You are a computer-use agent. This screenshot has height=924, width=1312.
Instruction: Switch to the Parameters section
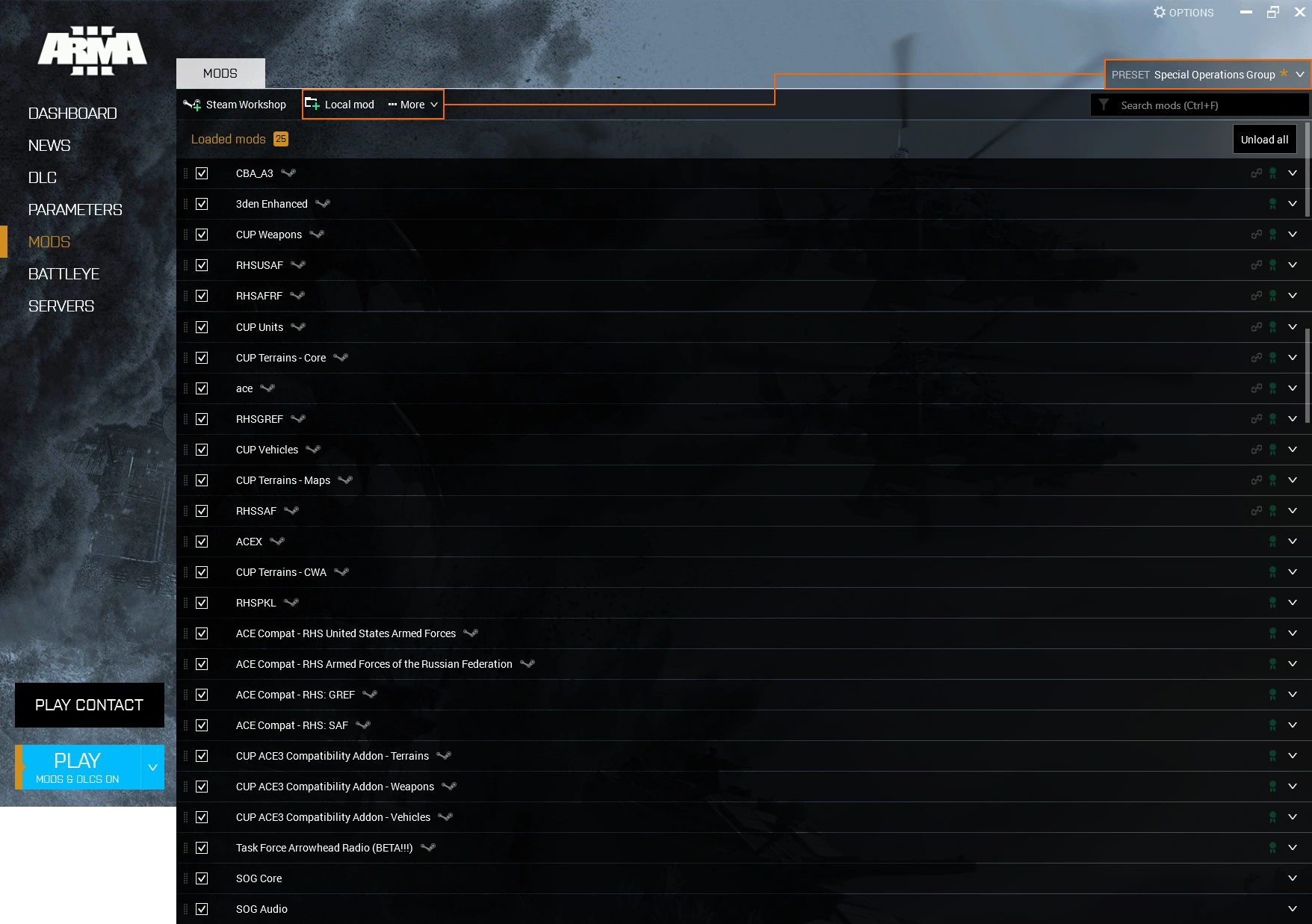click(x=75, y=210)
